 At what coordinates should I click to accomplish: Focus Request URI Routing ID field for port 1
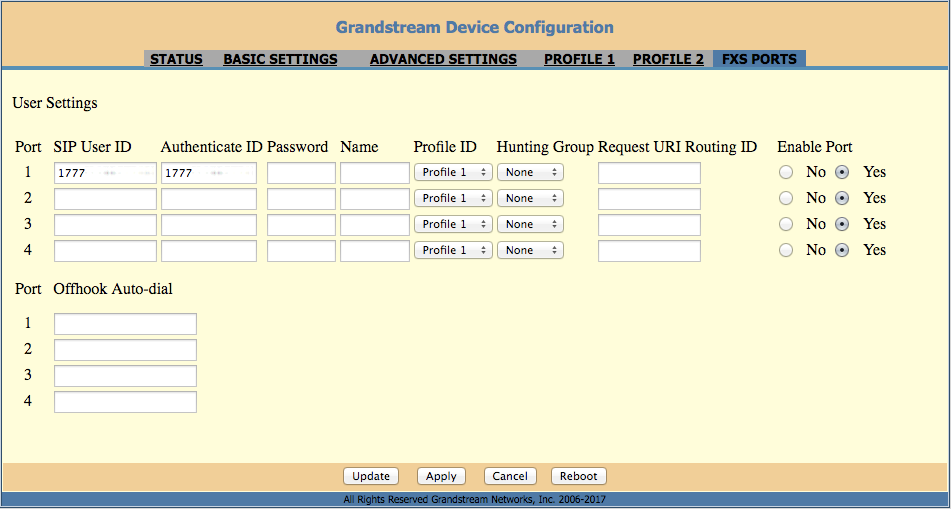650,173
